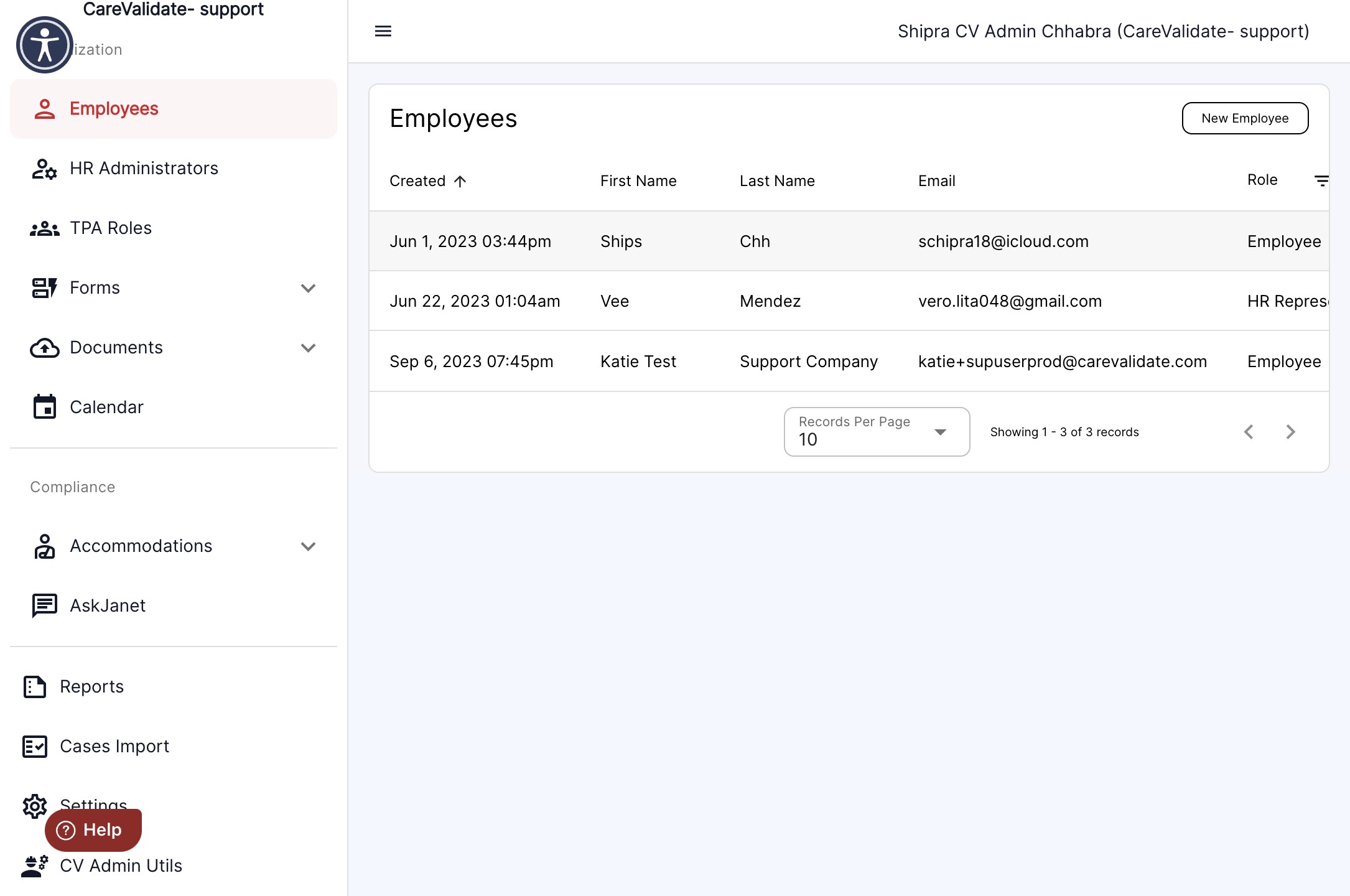This screenshot has height=896, width=1350.
Task: Open the table filter icon beside Role
Action: (1321, 181)
